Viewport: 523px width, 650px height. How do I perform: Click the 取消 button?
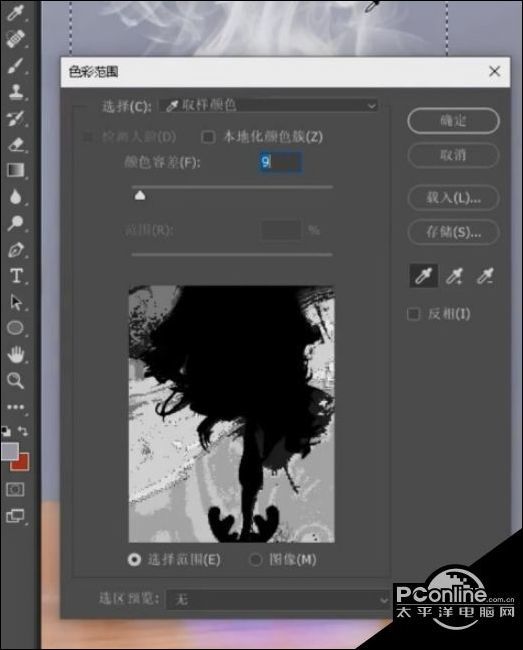pyautogui.click(x=453, y=155)
